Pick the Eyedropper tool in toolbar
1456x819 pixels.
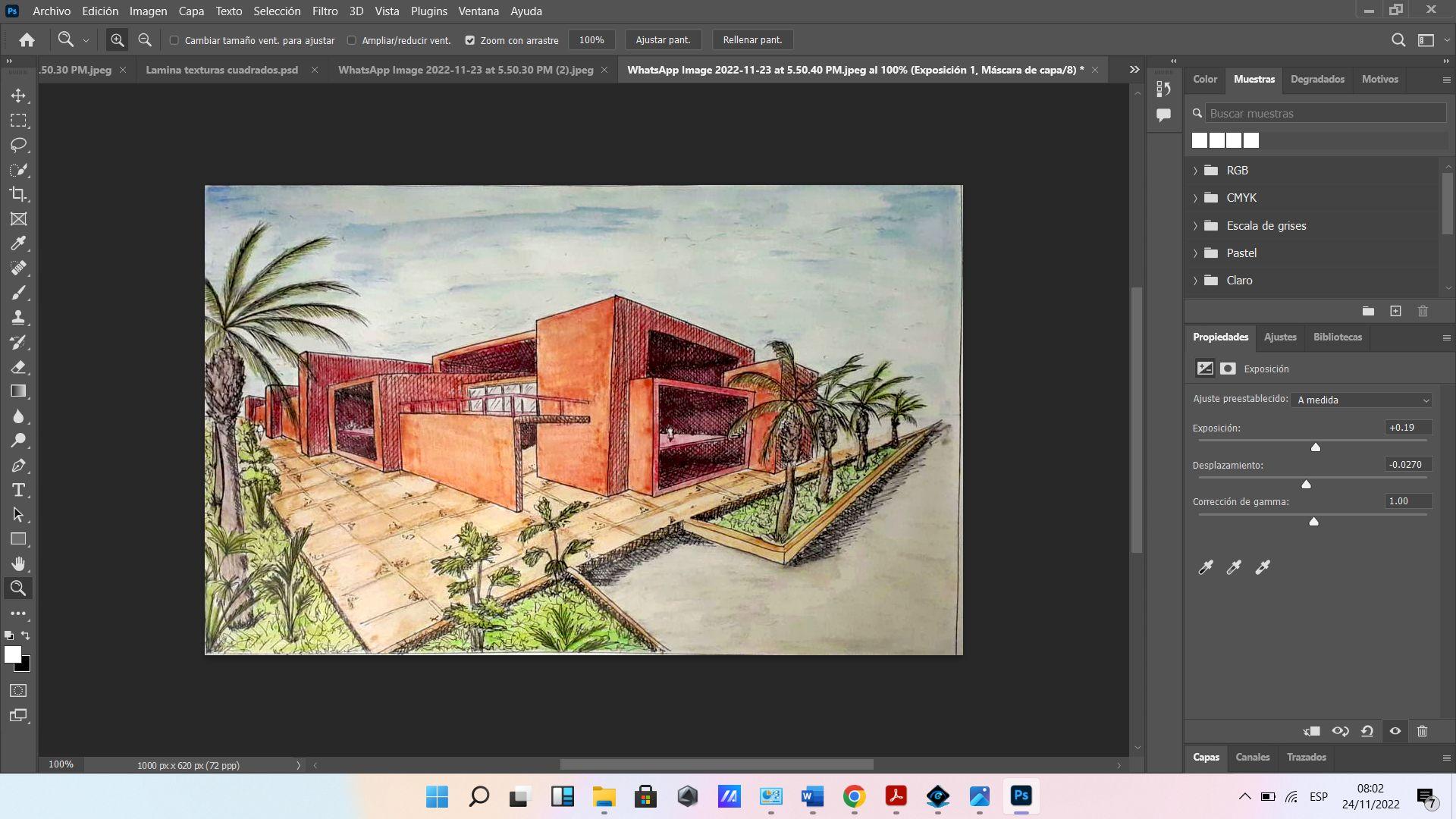pyautogui.click(x=18, y=243)
